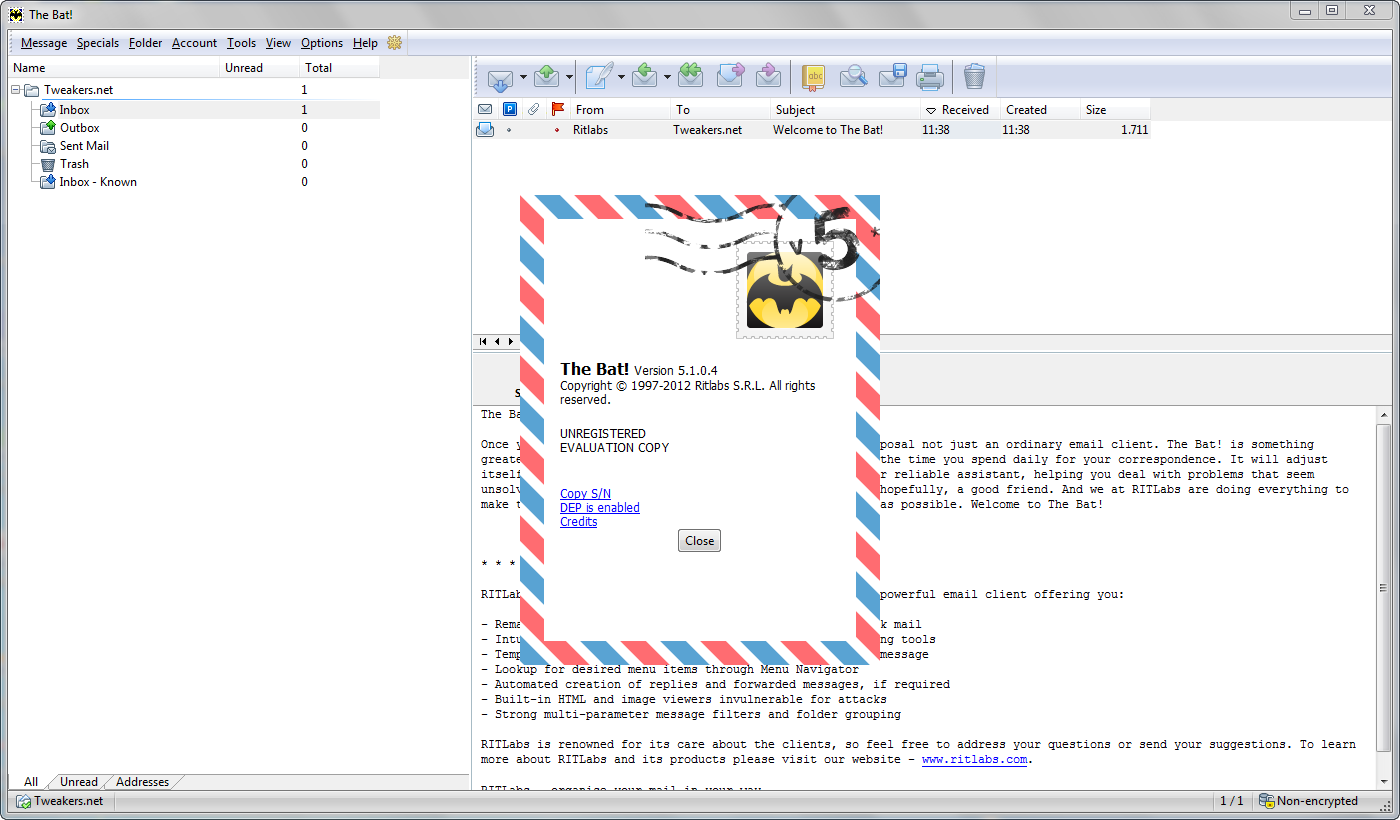This screenshot has height=820, width=1400.
Task: Click the paperclip attachment column header
Action: (534, 110)
